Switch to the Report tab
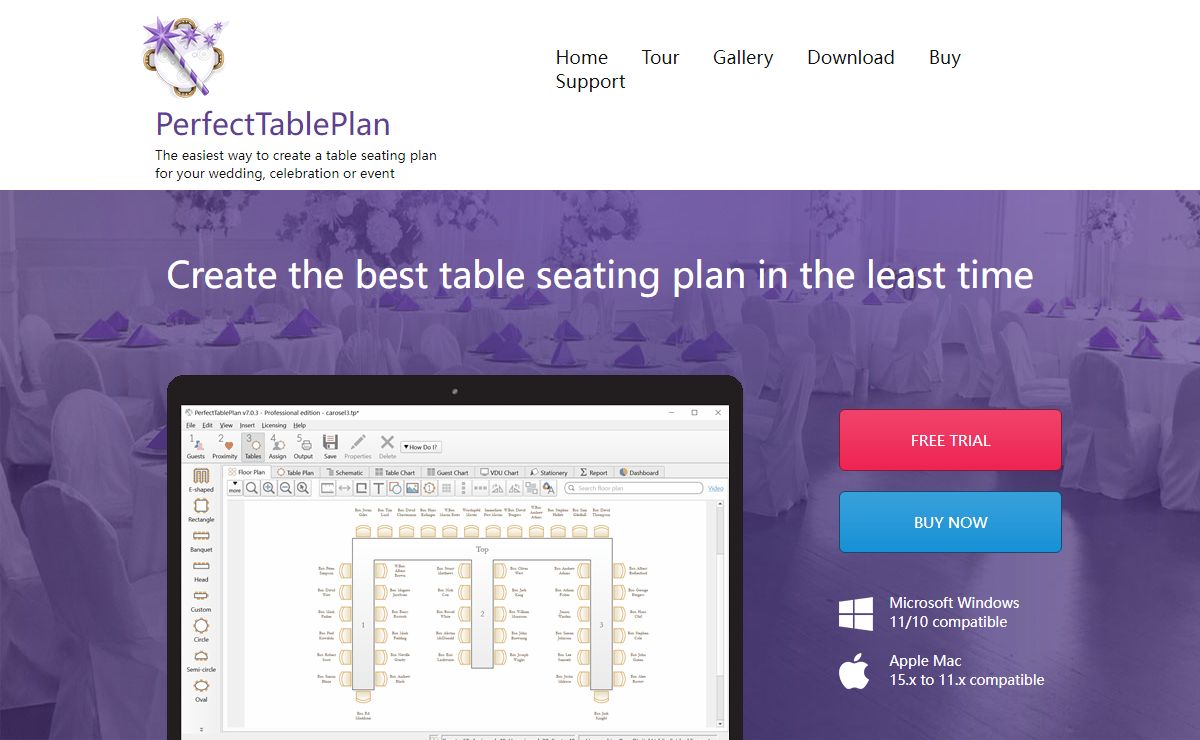Viewport: 1200px width, 740px height. click(594, 472)
